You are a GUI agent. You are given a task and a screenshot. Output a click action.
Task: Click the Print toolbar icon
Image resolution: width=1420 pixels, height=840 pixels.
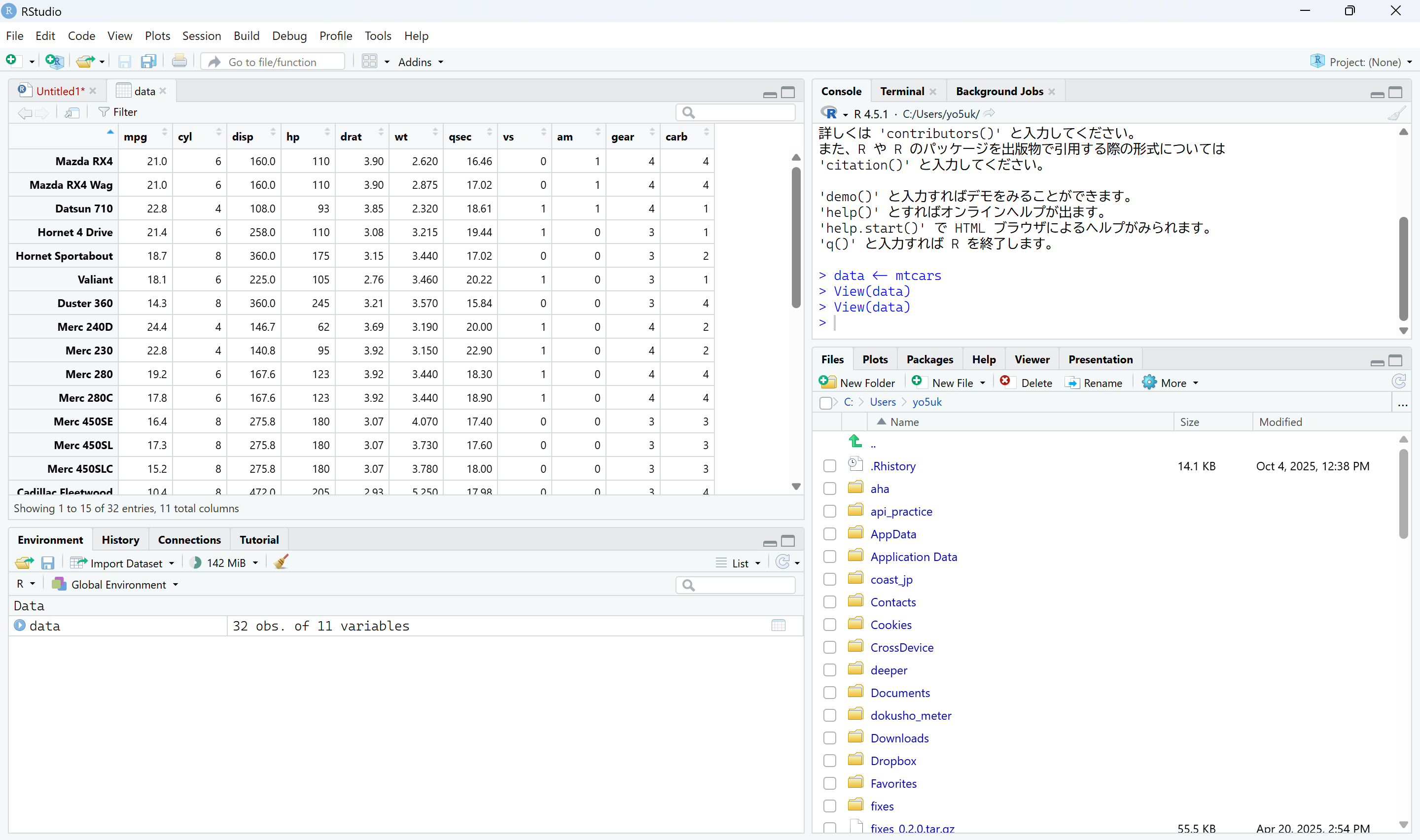[x=179, y=61]
